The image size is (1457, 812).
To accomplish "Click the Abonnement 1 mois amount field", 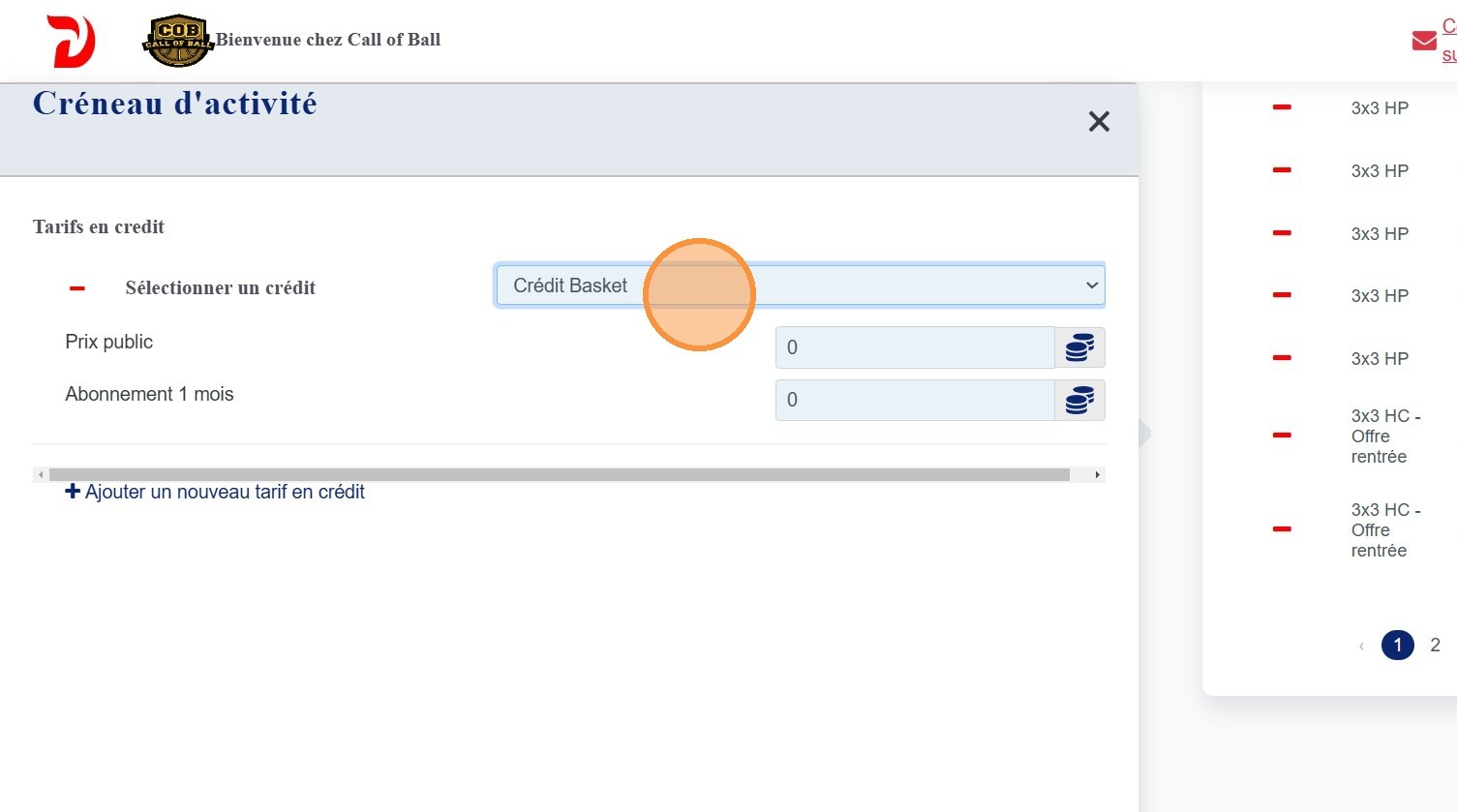I will point(914,400).
